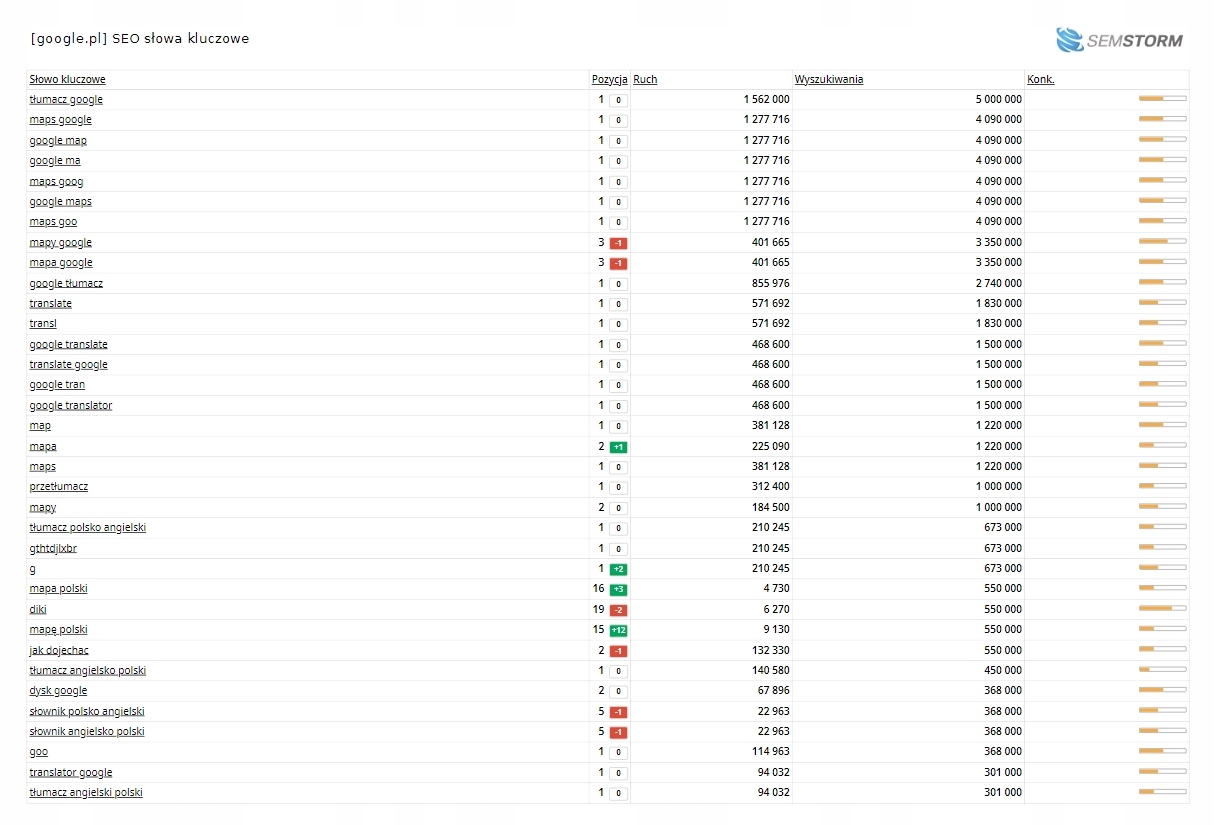Open keyword link gthtdjlxbr
Viewport: 1215px width, 825px height.
53,549
